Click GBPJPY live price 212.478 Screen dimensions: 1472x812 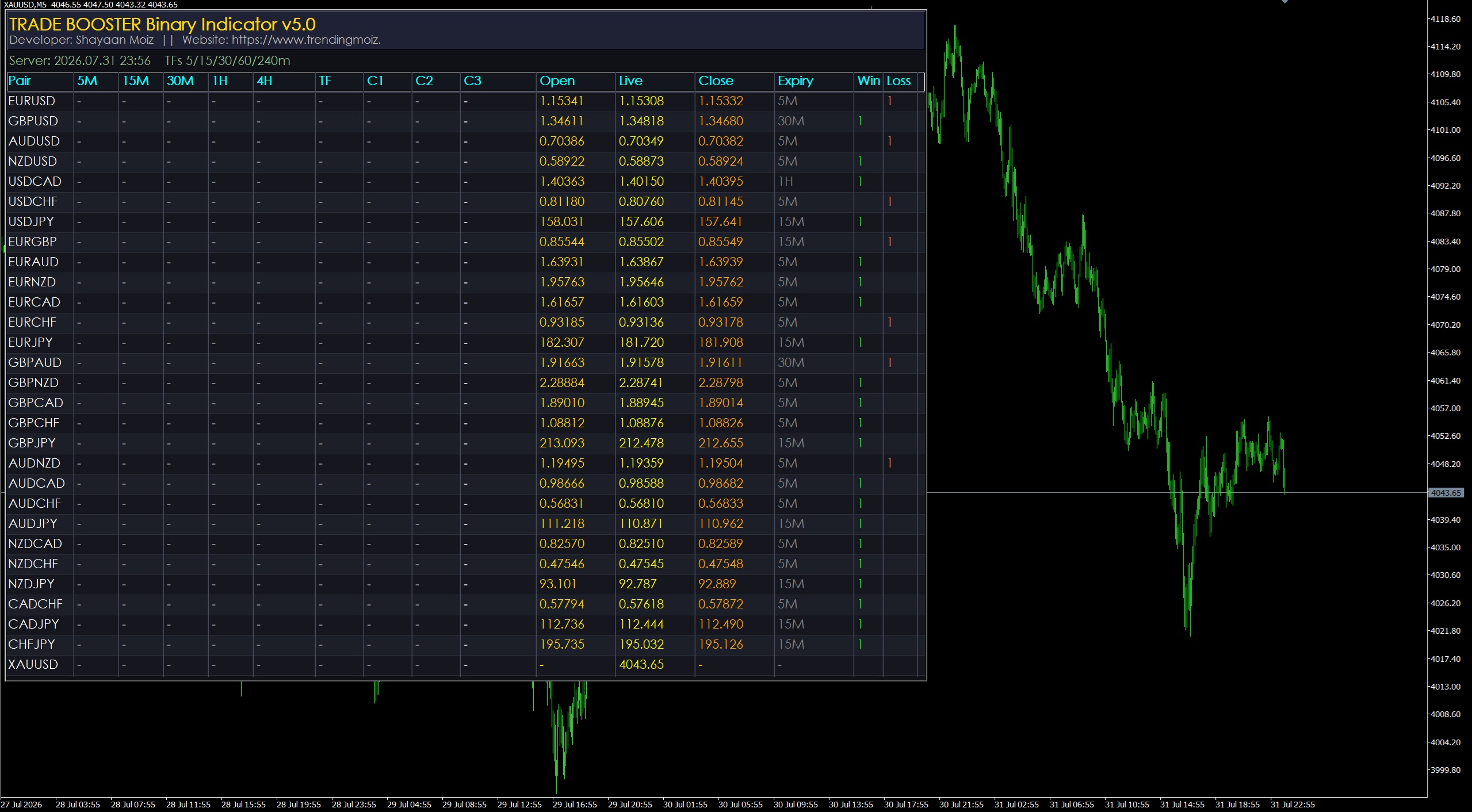(x=641, y=443)
